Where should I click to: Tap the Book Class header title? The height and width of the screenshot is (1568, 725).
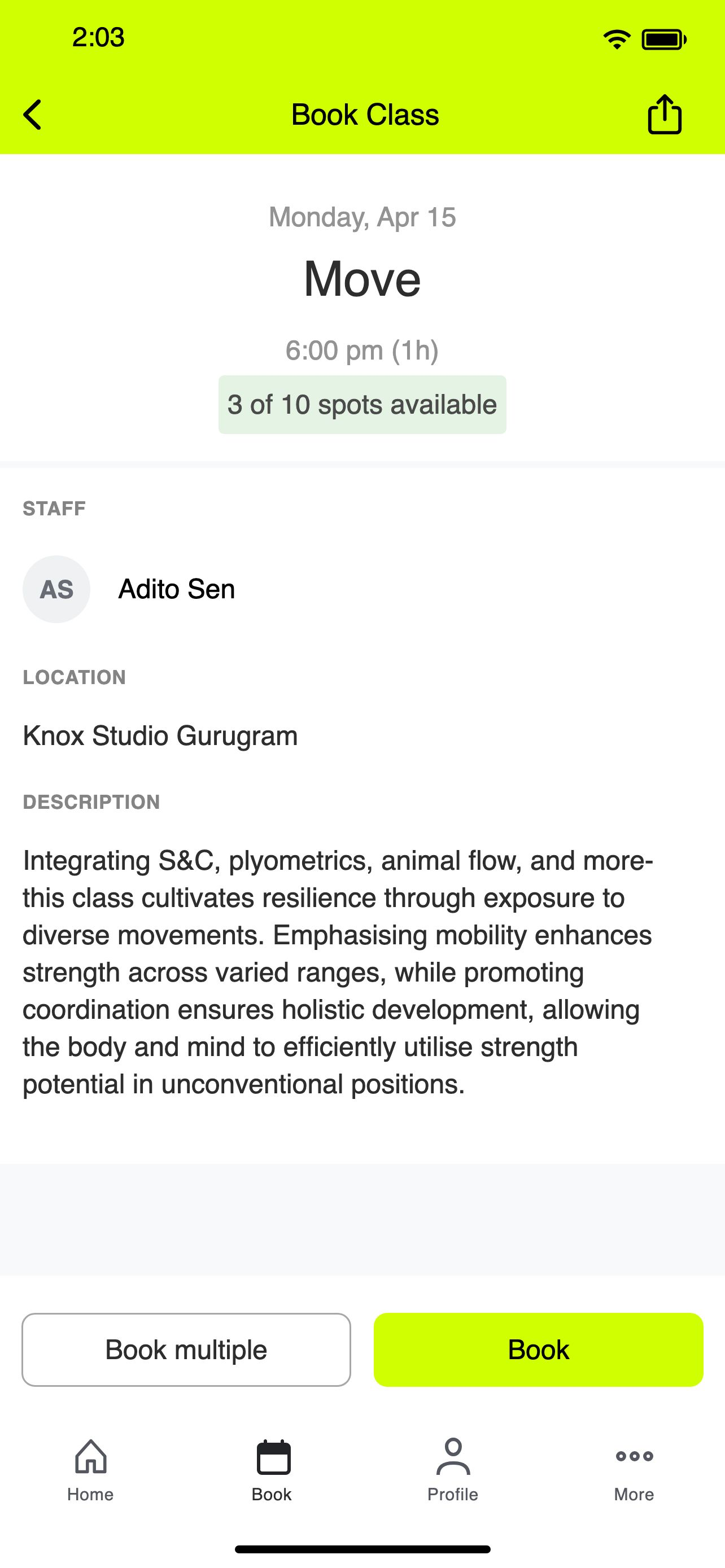pyautogui.click(x=365, y=115)
